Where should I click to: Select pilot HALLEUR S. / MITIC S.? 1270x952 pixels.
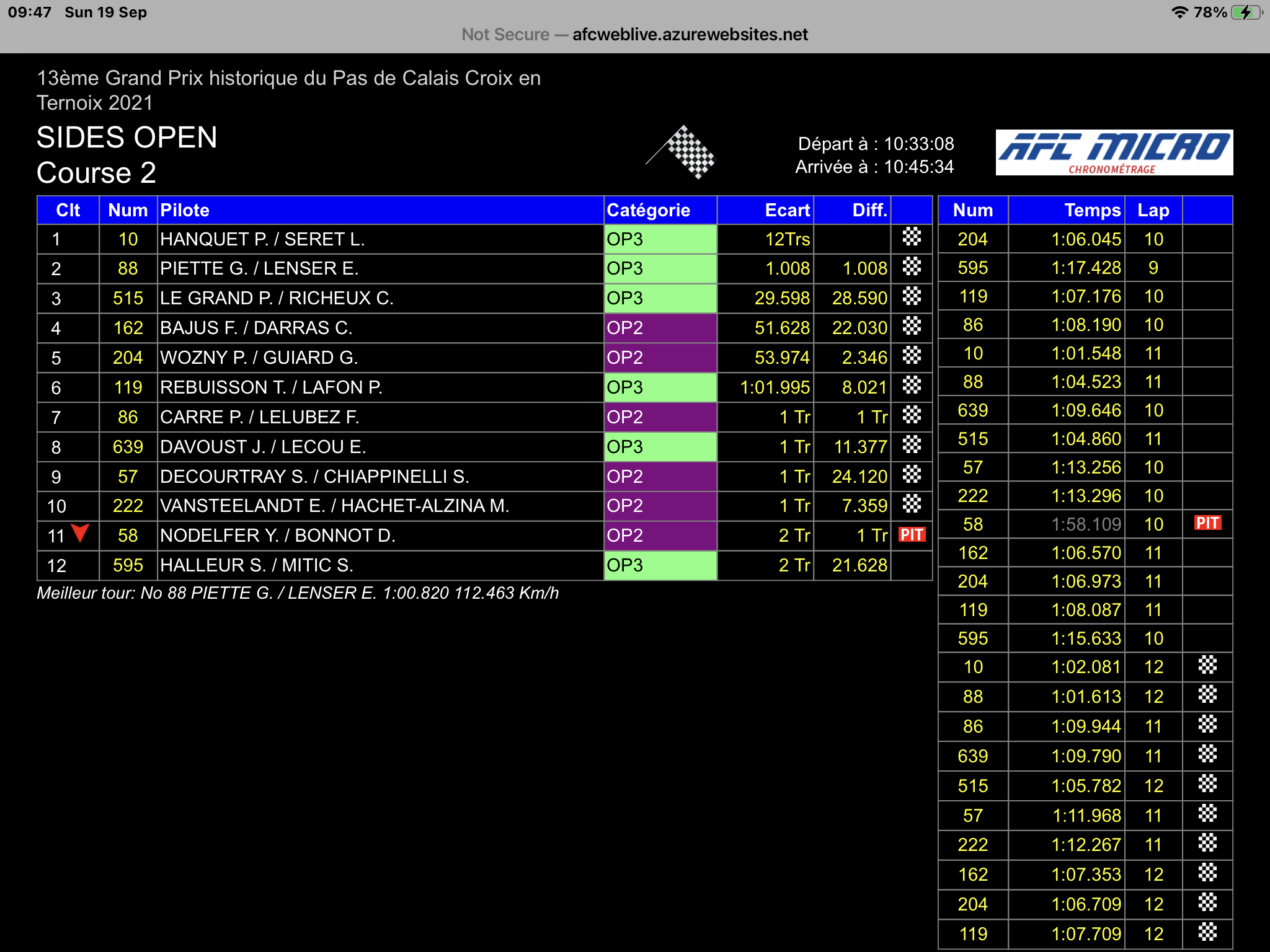(257, 565)
